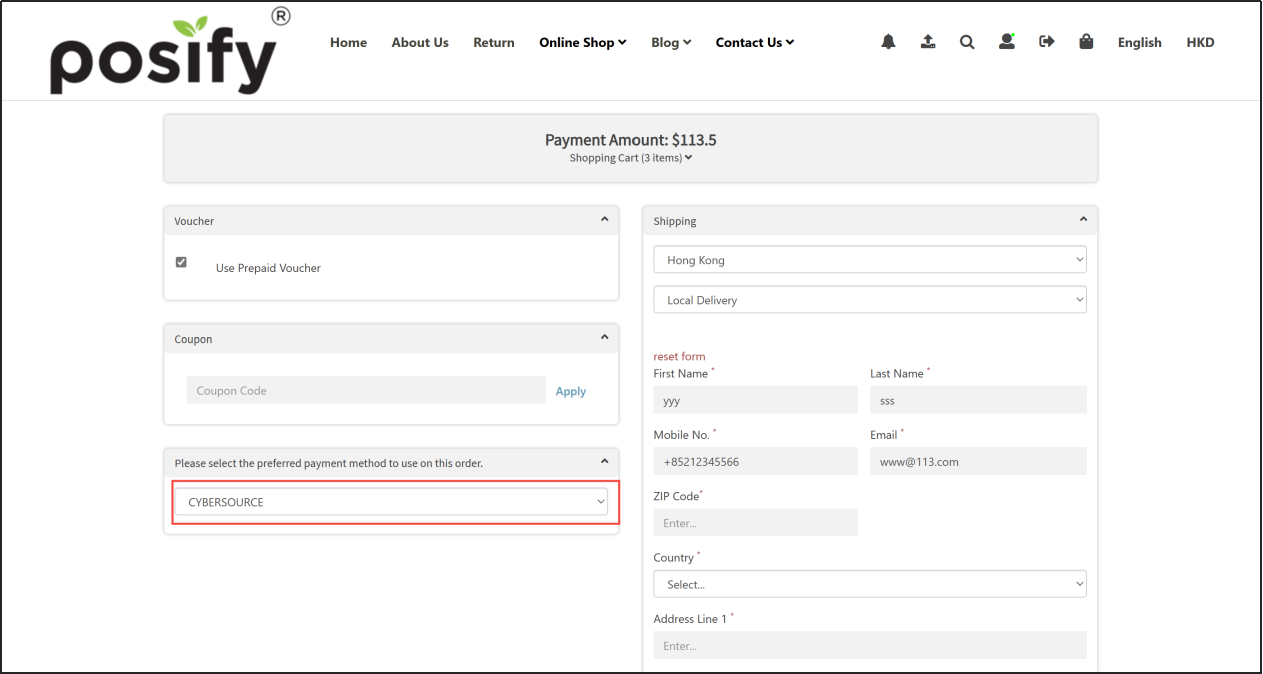Open the Country select dropdown
Viewport: 1263px width, 674px height.
(869, 584)
